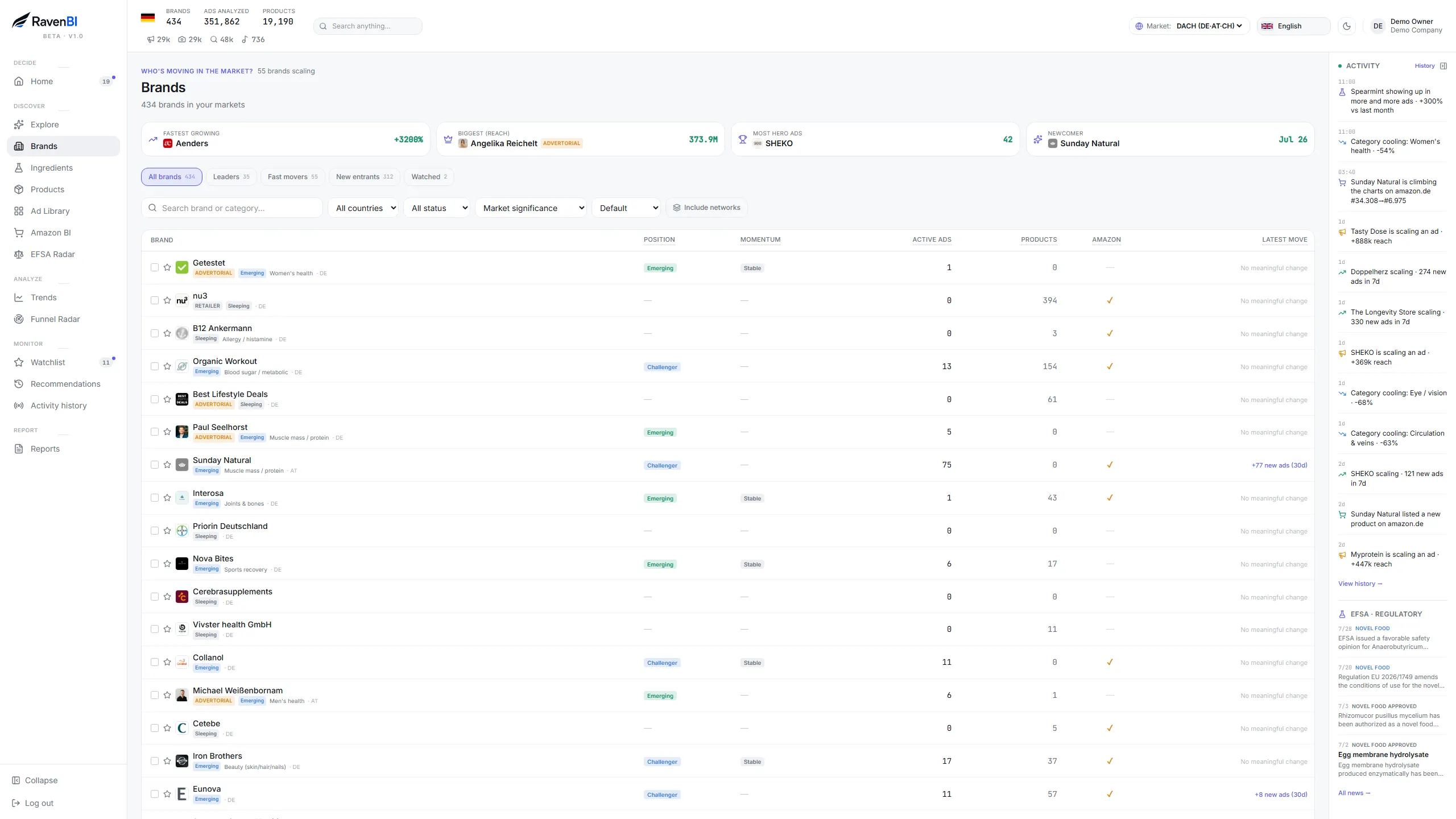The width and height of the screenshot is (1456, 819).
Task: Click the EFSA regulatory flask icon
Action: [1342, 614]
